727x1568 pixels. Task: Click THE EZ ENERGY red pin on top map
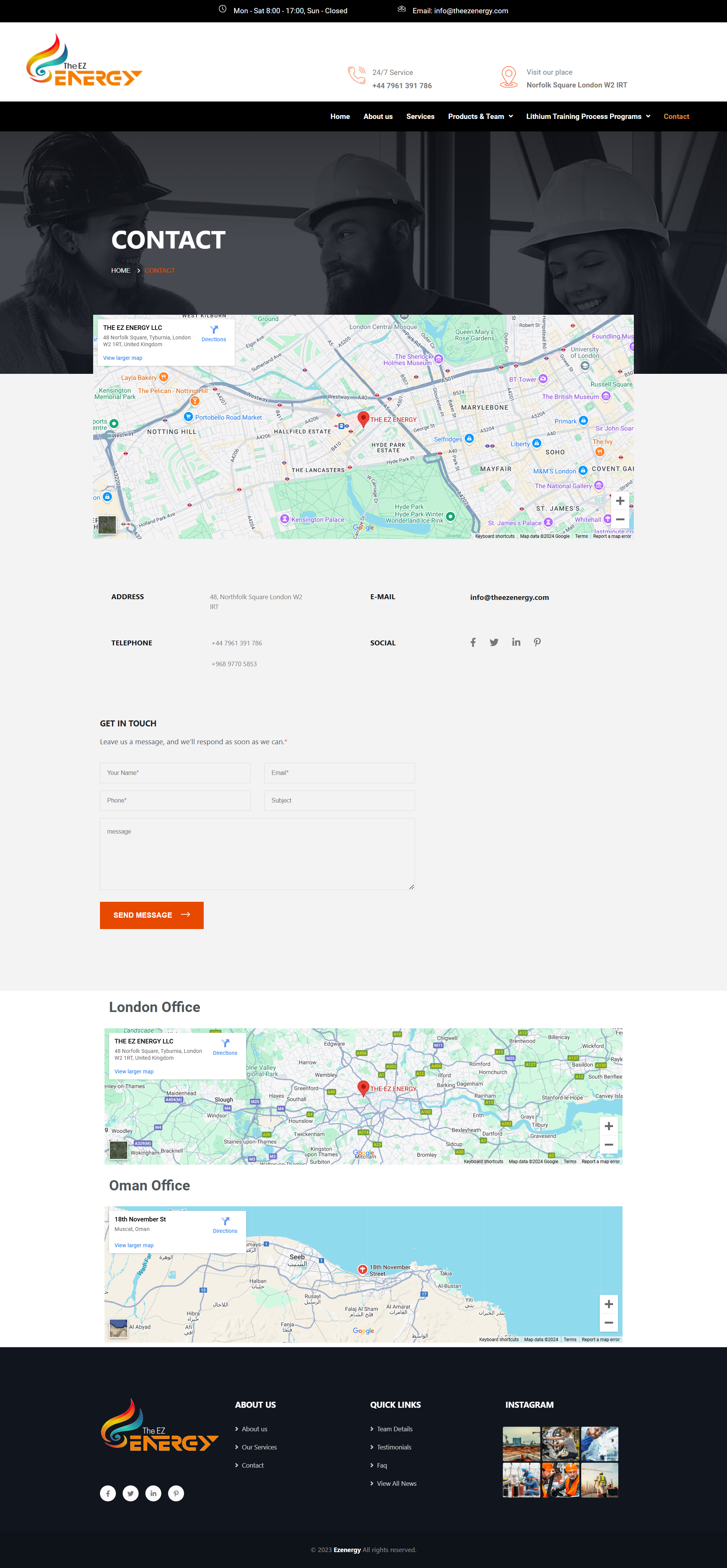(x=363, y=419)
